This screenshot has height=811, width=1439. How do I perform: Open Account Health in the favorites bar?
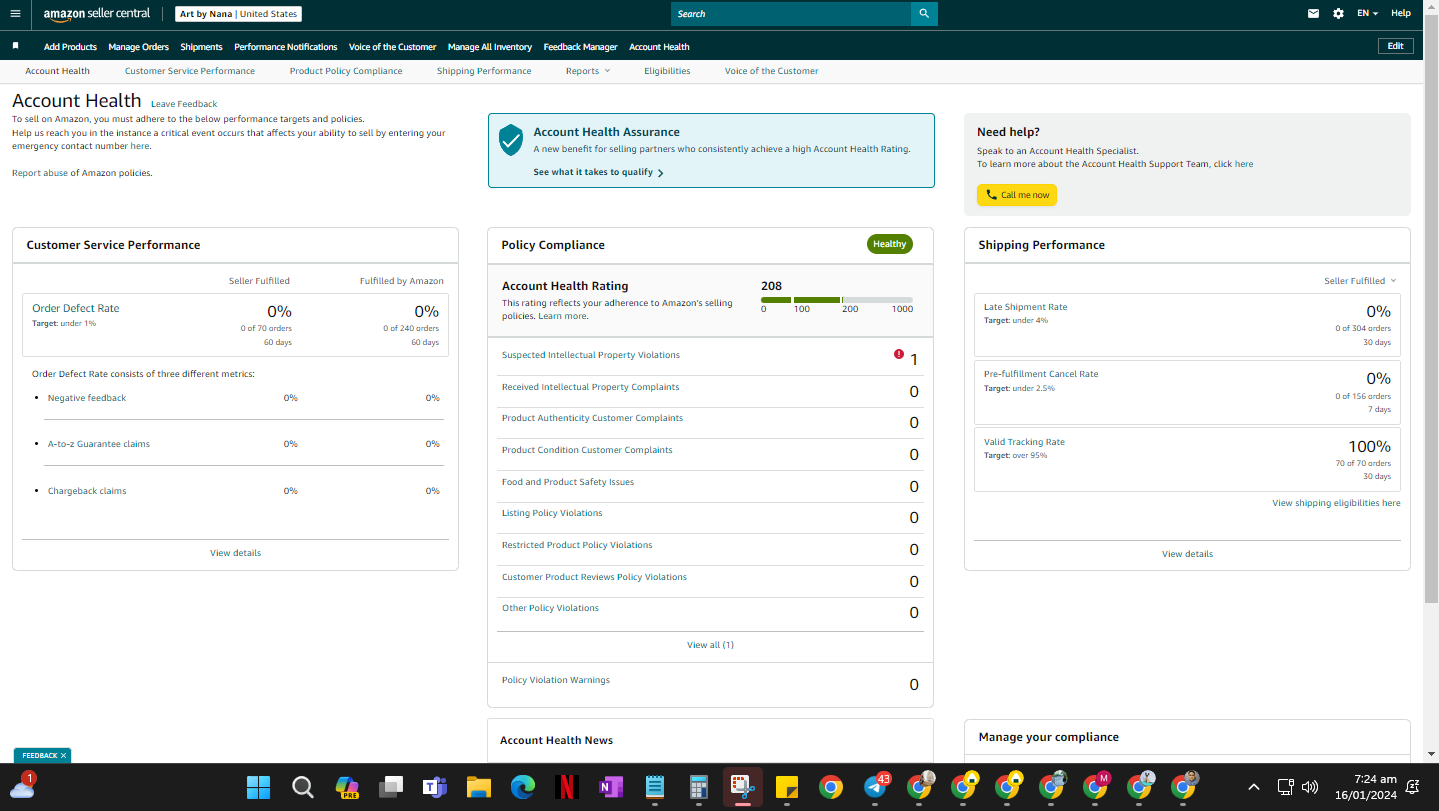(659, 47)
